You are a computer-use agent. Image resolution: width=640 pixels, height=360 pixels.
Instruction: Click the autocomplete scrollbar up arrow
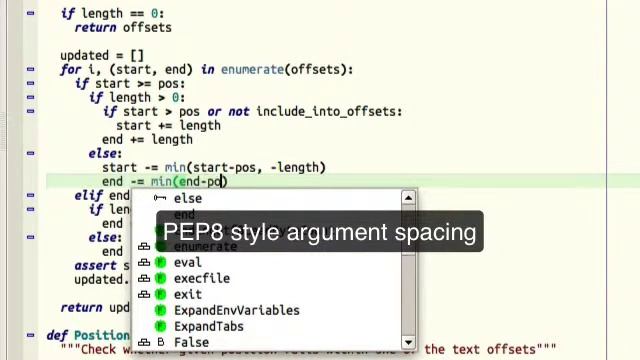[408, 198]
